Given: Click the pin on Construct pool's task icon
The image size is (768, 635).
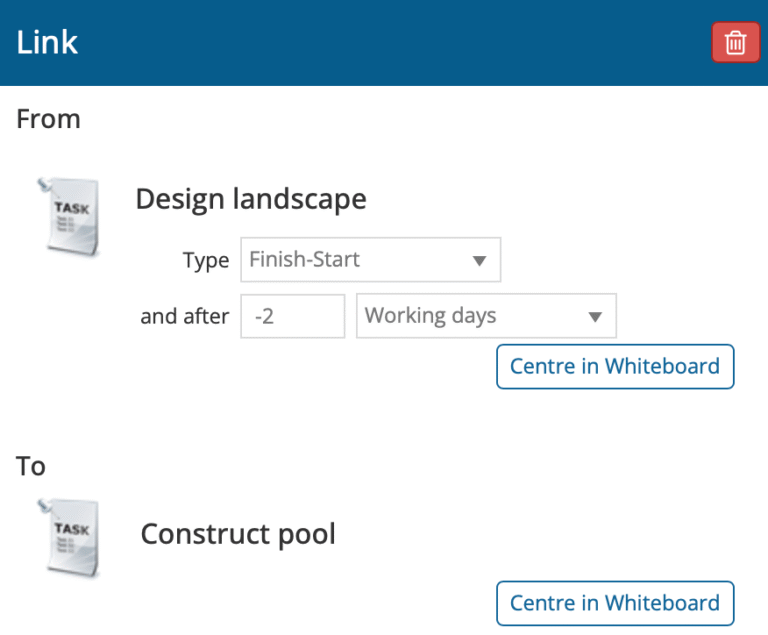Looking at the screenshot, I should tap(44, 505).
